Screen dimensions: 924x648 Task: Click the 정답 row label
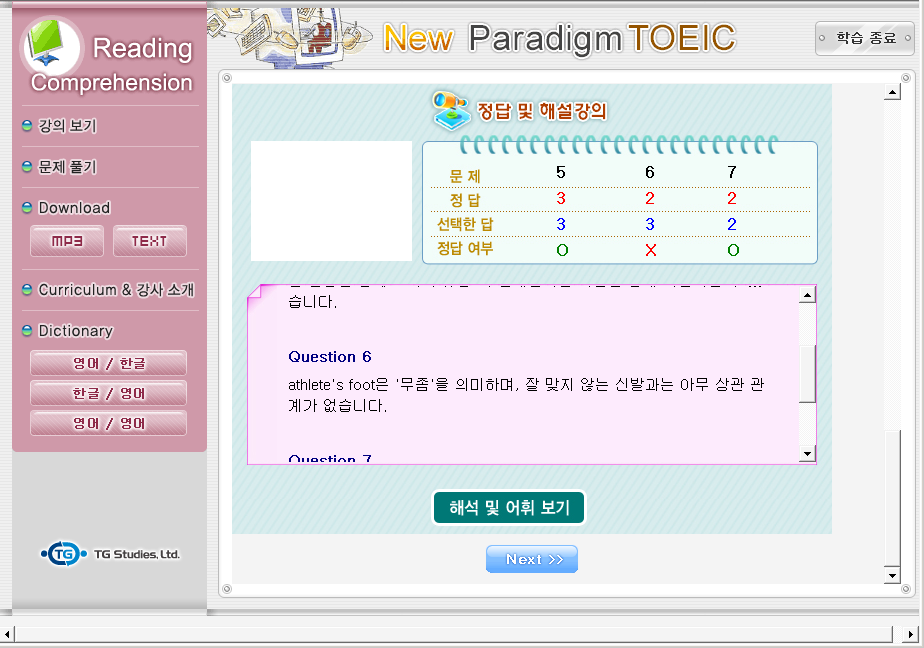pos(465,200)
